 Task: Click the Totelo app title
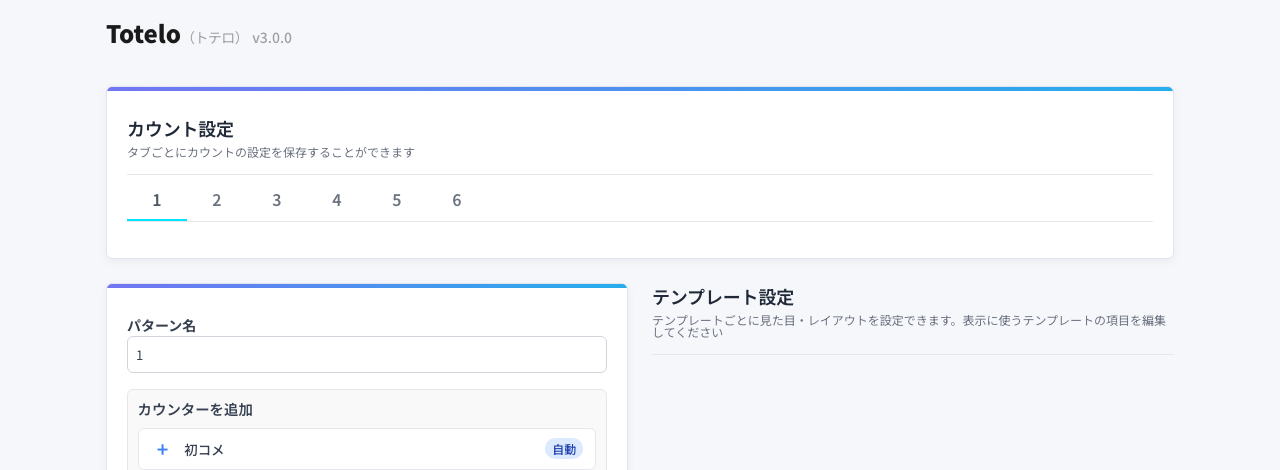click(143, 34)
